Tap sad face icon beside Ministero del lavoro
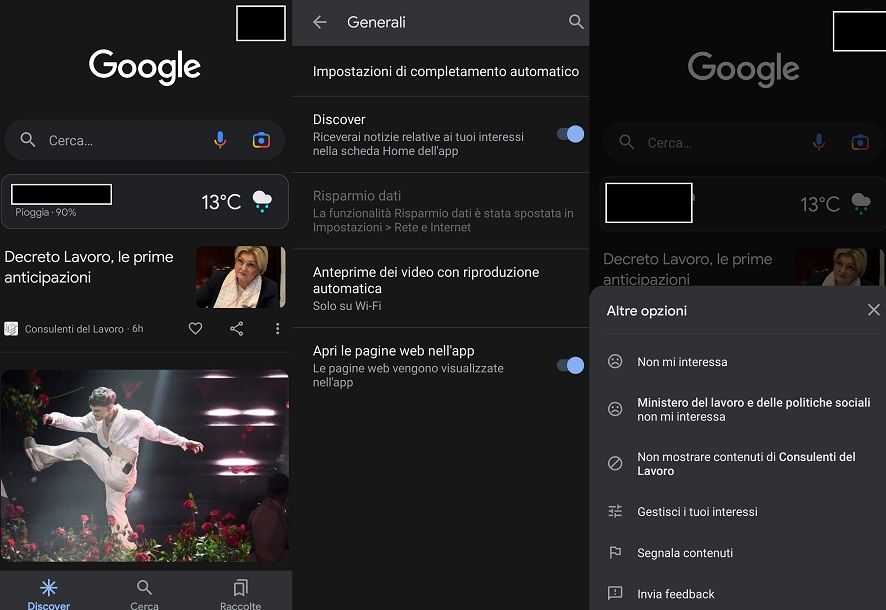 (x=615, y=408)
